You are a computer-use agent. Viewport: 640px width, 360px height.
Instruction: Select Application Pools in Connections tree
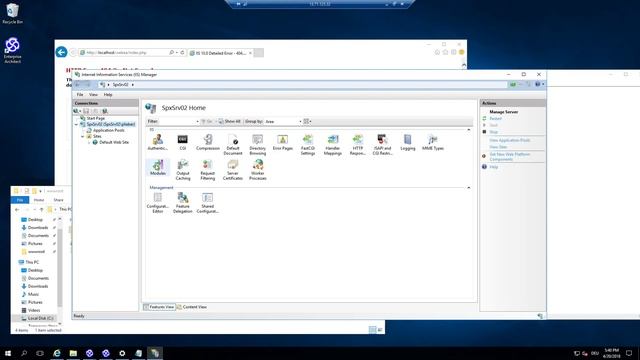pos(109,130)
